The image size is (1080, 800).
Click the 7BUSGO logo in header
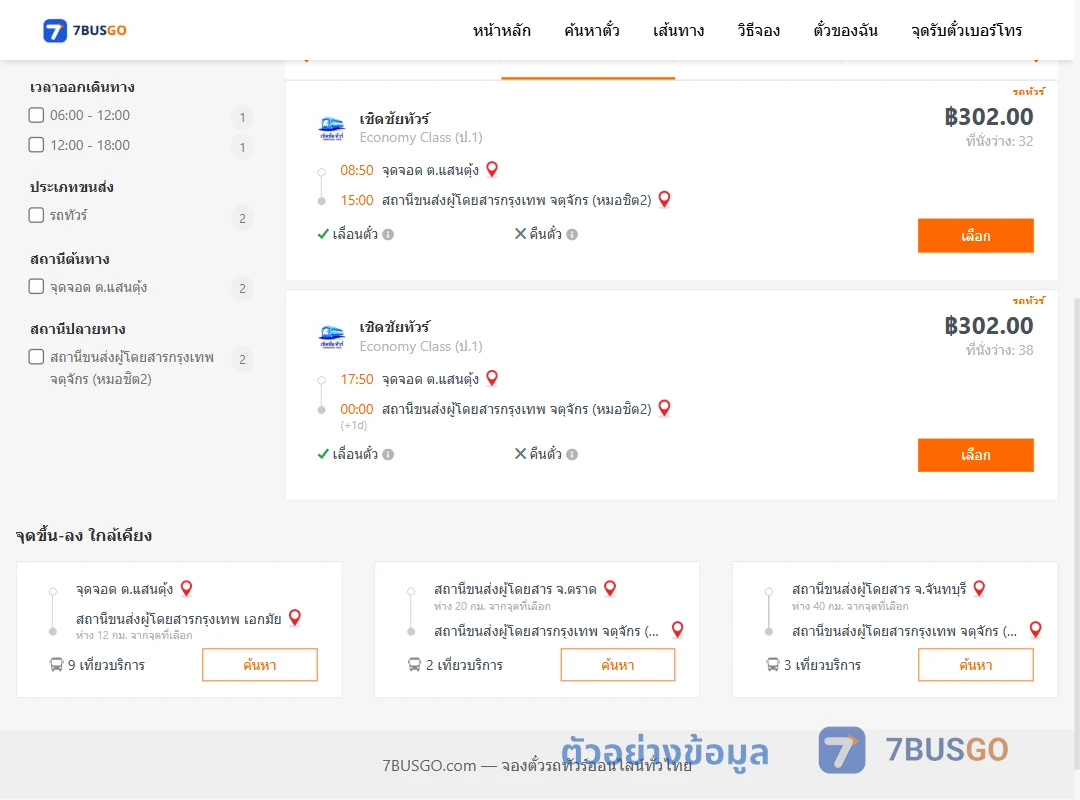coord(85,30)
